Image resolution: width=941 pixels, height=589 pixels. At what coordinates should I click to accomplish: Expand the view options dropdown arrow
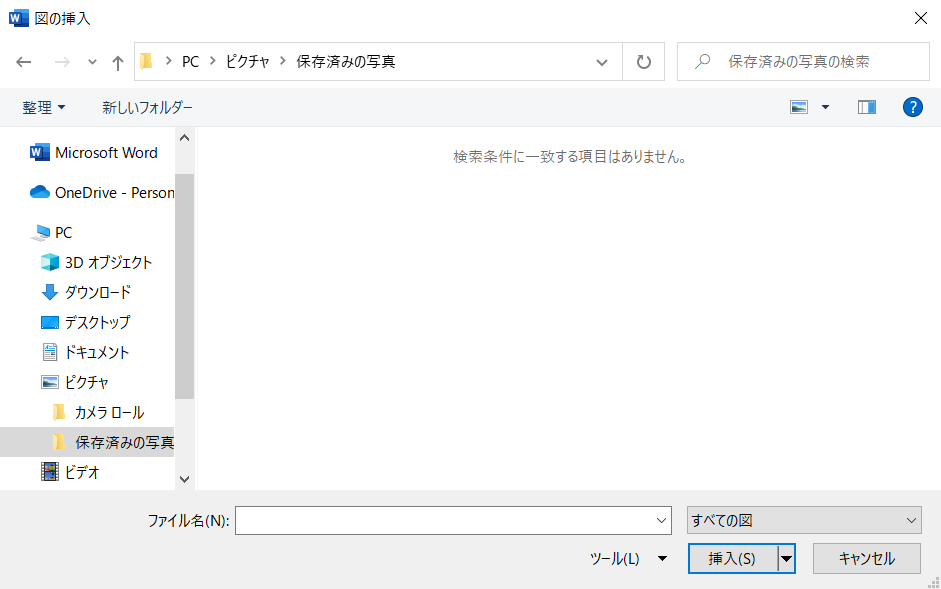[x=824, y=107]
